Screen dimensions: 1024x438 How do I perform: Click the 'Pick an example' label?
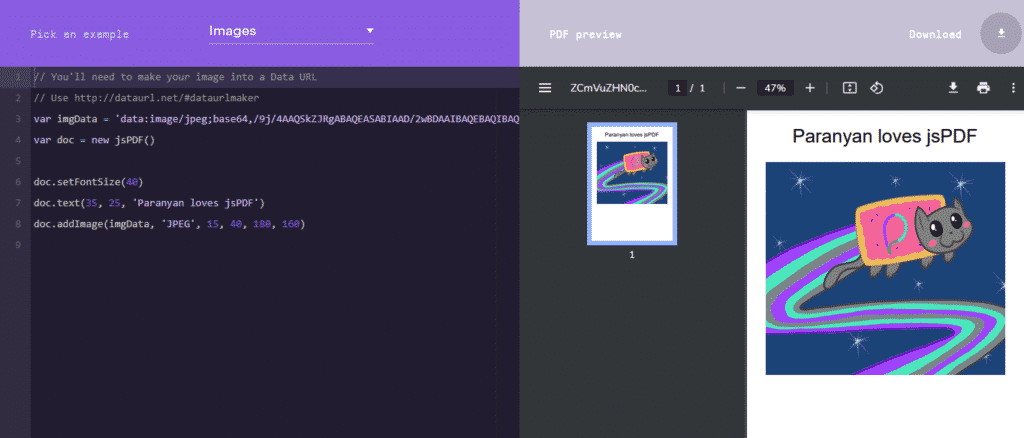pyautogui.click(x=79, y=34)
